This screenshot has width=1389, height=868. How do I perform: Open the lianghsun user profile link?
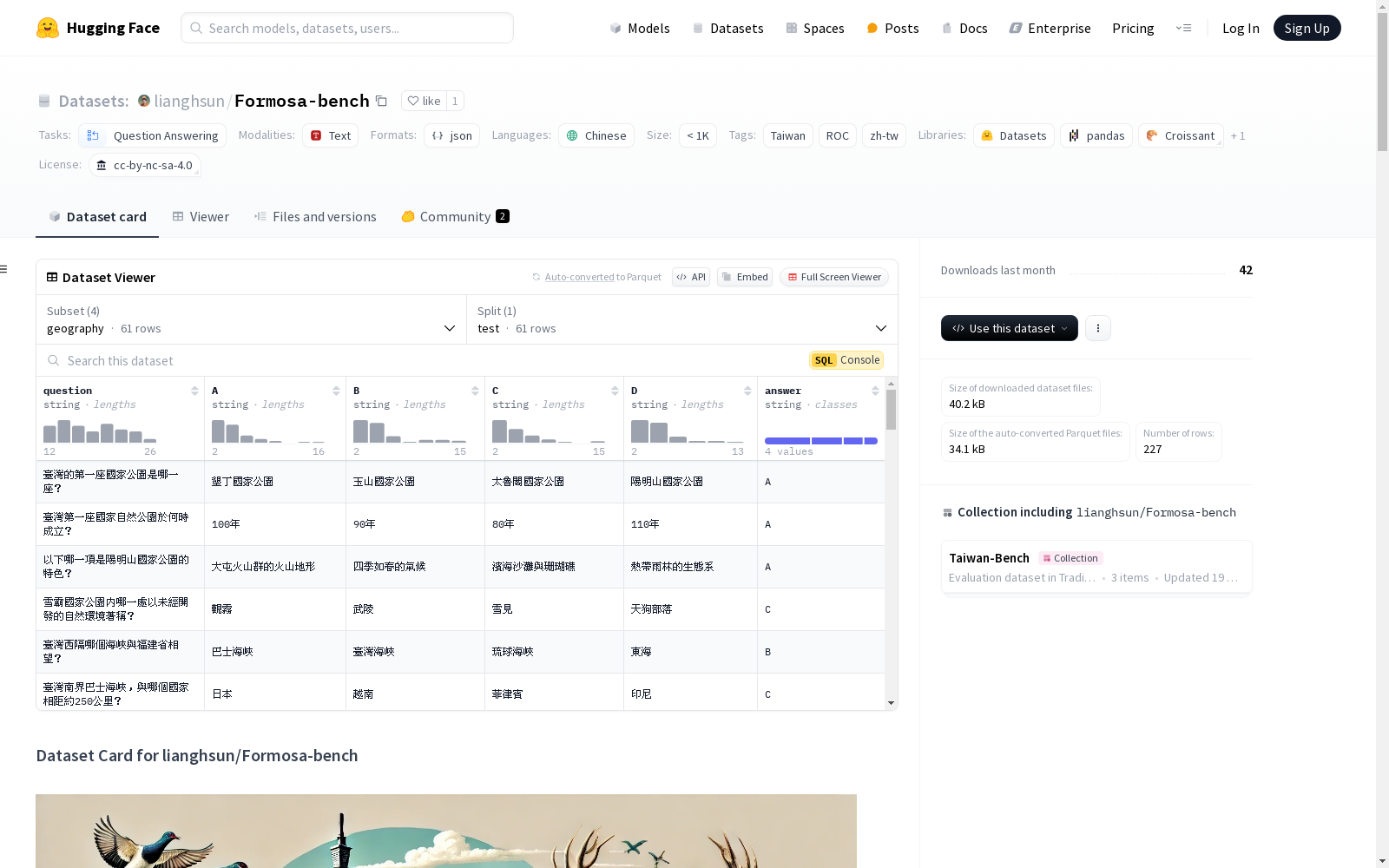189,101
